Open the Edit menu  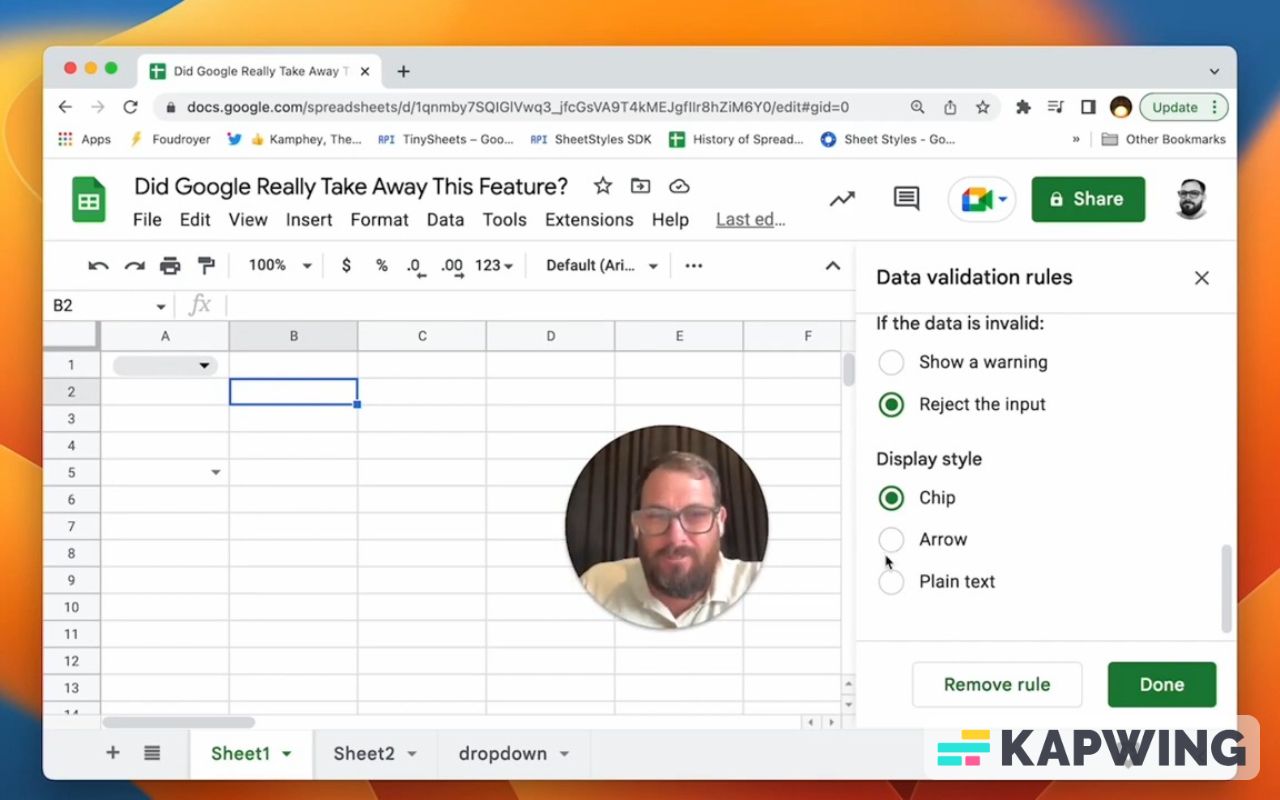tap(195, 220)
